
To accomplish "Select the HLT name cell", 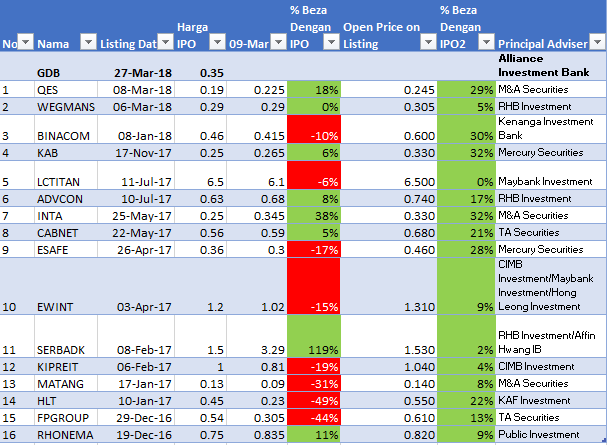I will click(66, 400).
